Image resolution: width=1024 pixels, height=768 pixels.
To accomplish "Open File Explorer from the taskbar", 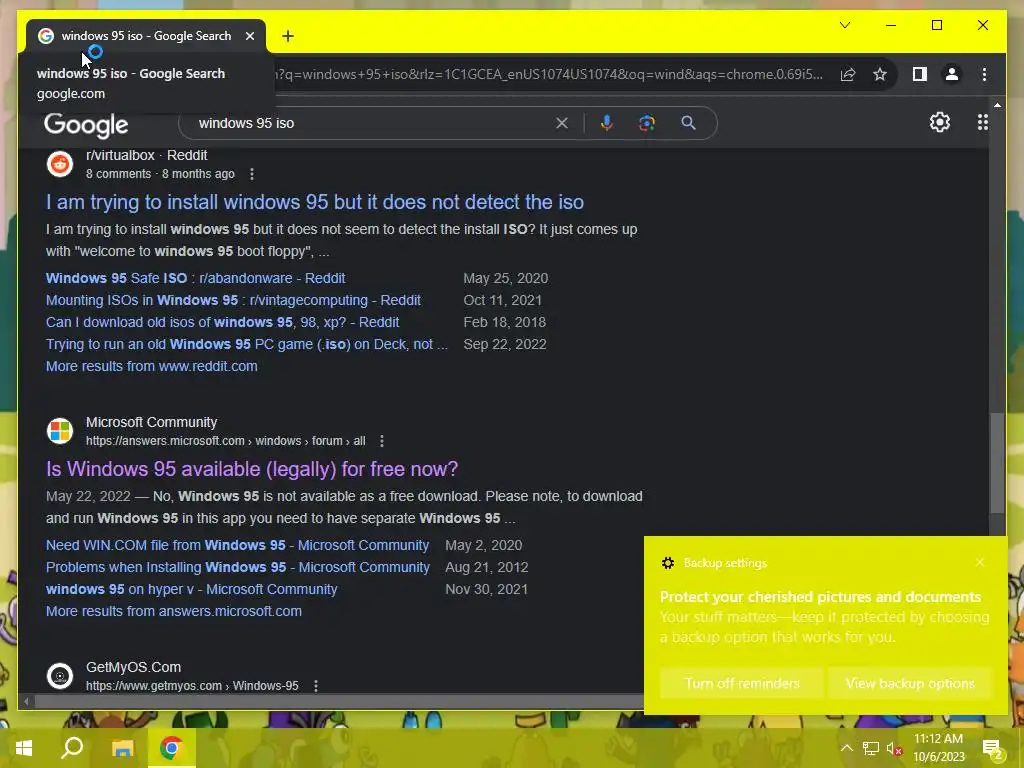I will tap(122, 748).
